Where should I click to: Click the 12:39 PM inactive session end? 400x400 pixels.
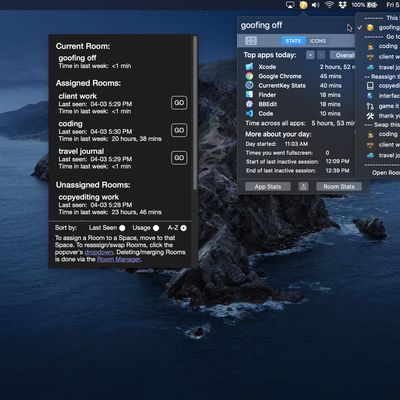337,170
